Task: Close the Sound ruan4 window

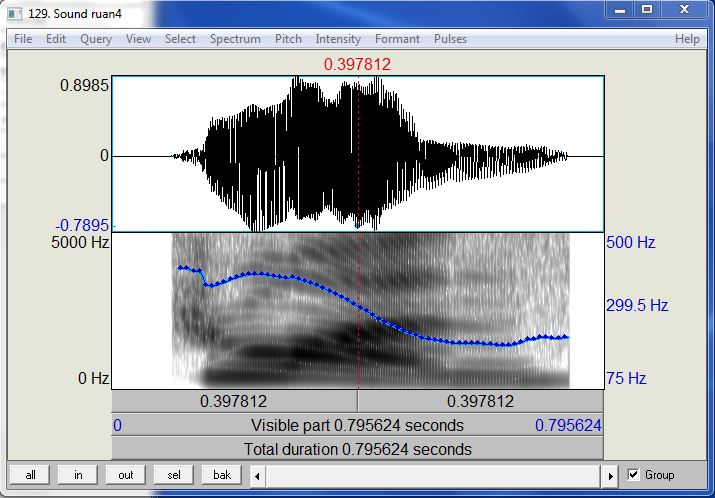Action: coord(684,10)
